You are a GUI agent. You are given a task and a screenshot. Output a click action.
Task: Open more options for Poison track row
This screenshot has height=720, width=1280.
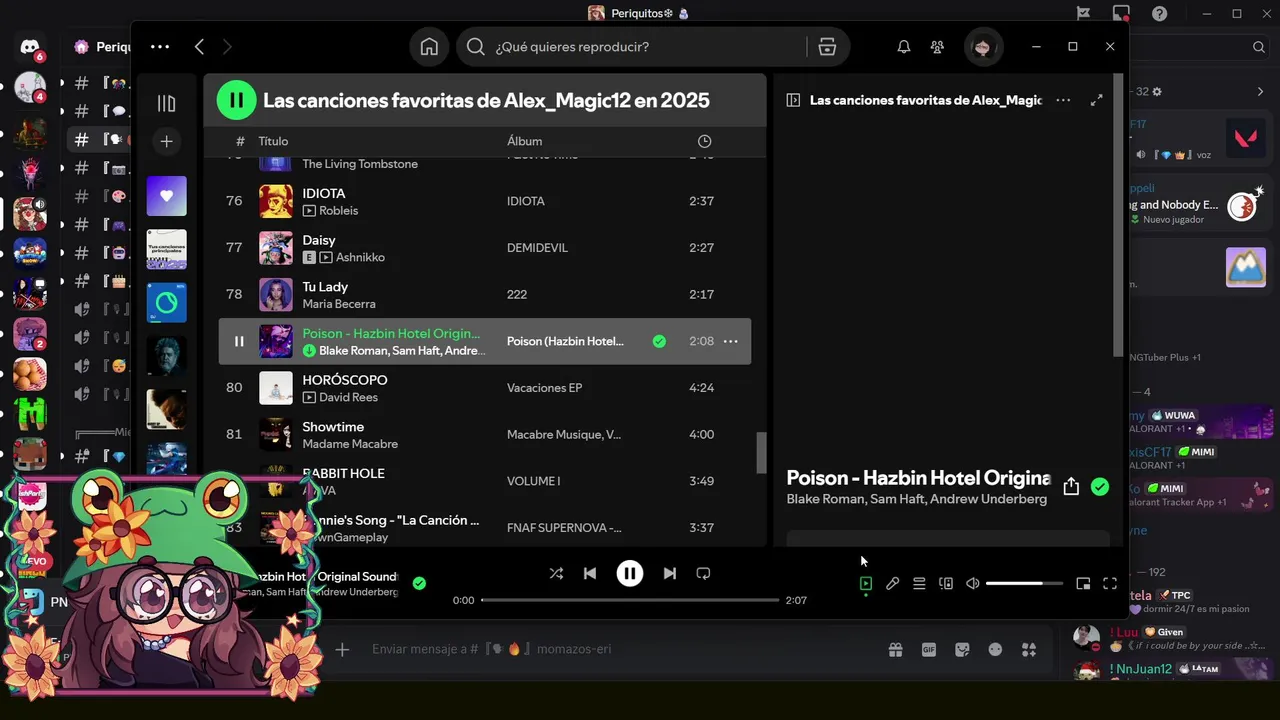click(x=731, y=341)
